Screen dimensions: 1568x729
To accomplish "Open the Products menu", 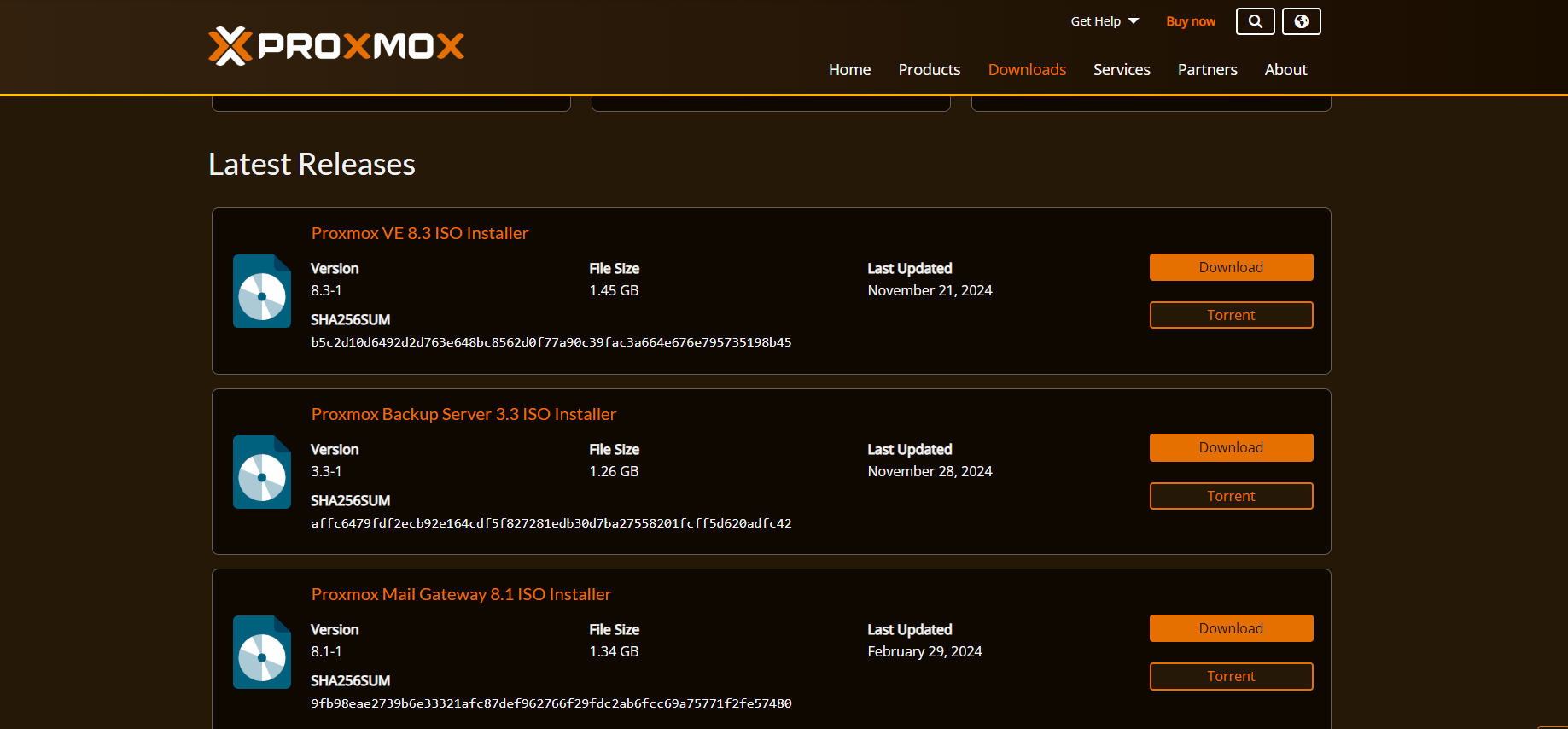I will [929, 70].
